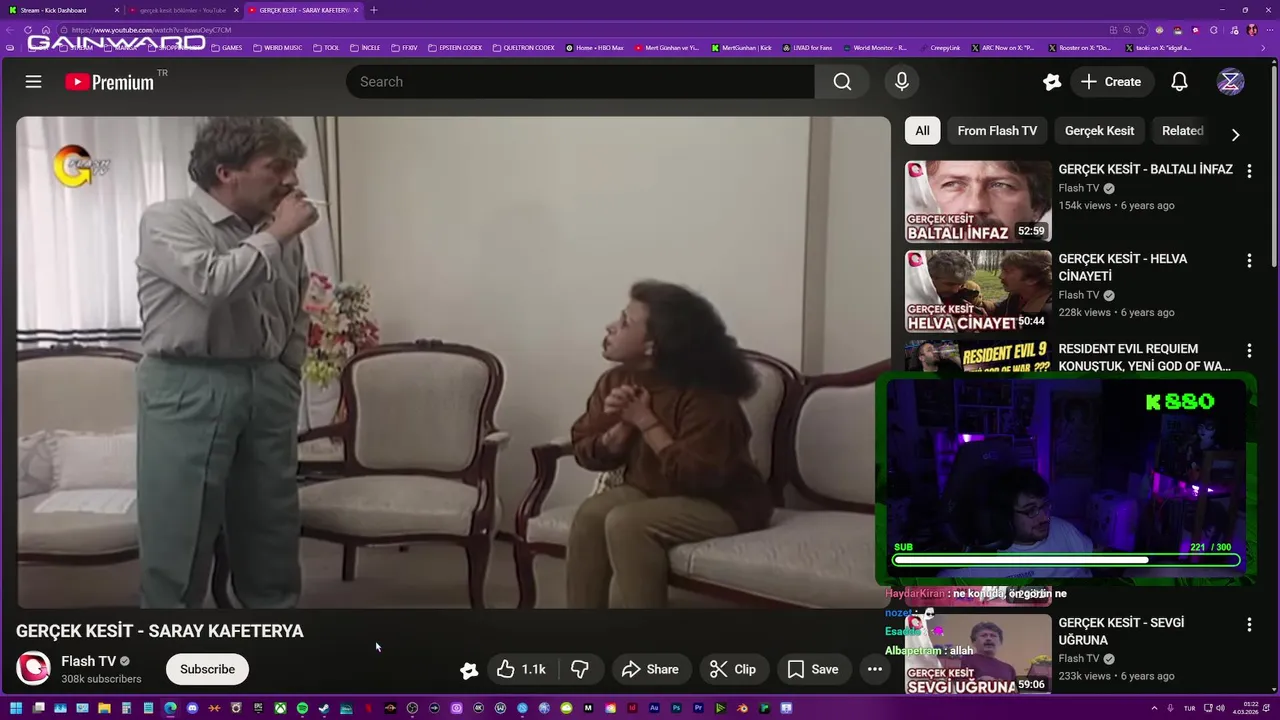Open OBS Studio from taskbar
Viewport: 1280px width, 720px height.
click(x=412, y=708)
